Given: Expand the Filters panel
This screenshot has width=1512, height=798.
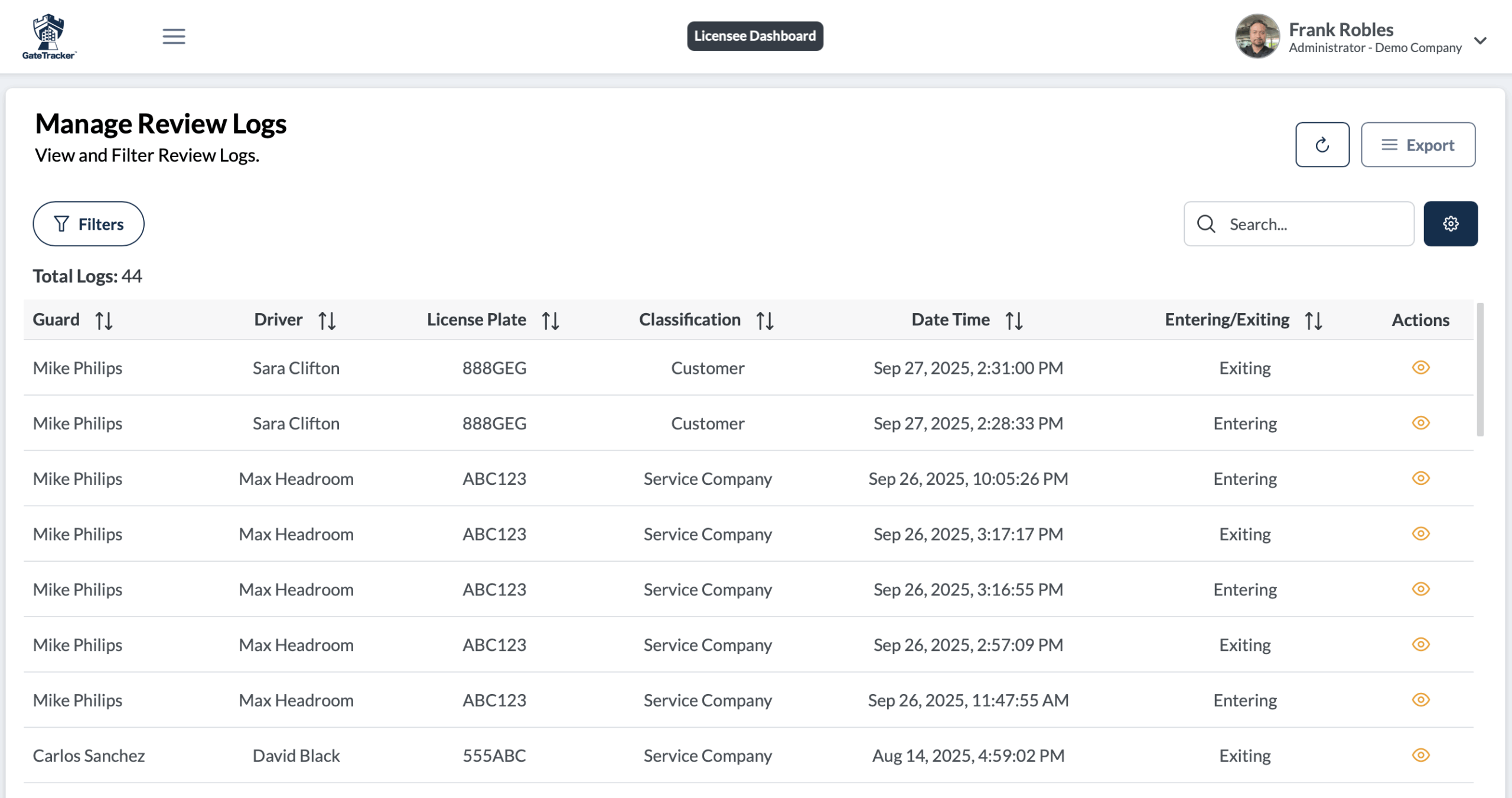Looking at the screenshot, I should [89, 224].
